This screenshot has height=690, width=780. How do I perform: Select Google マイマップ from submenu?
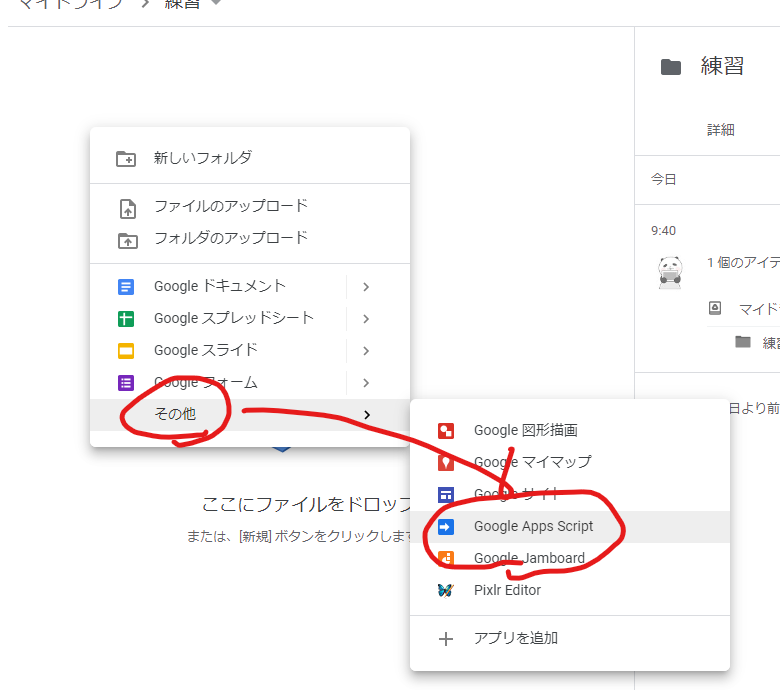(x=532, y=462)
